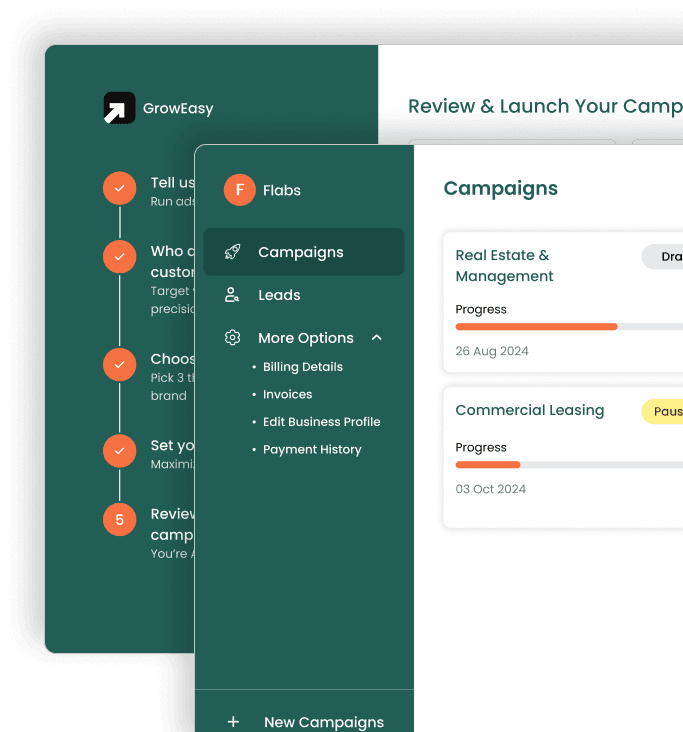Select the fourth completed step checkmark

tap(119, 451)
